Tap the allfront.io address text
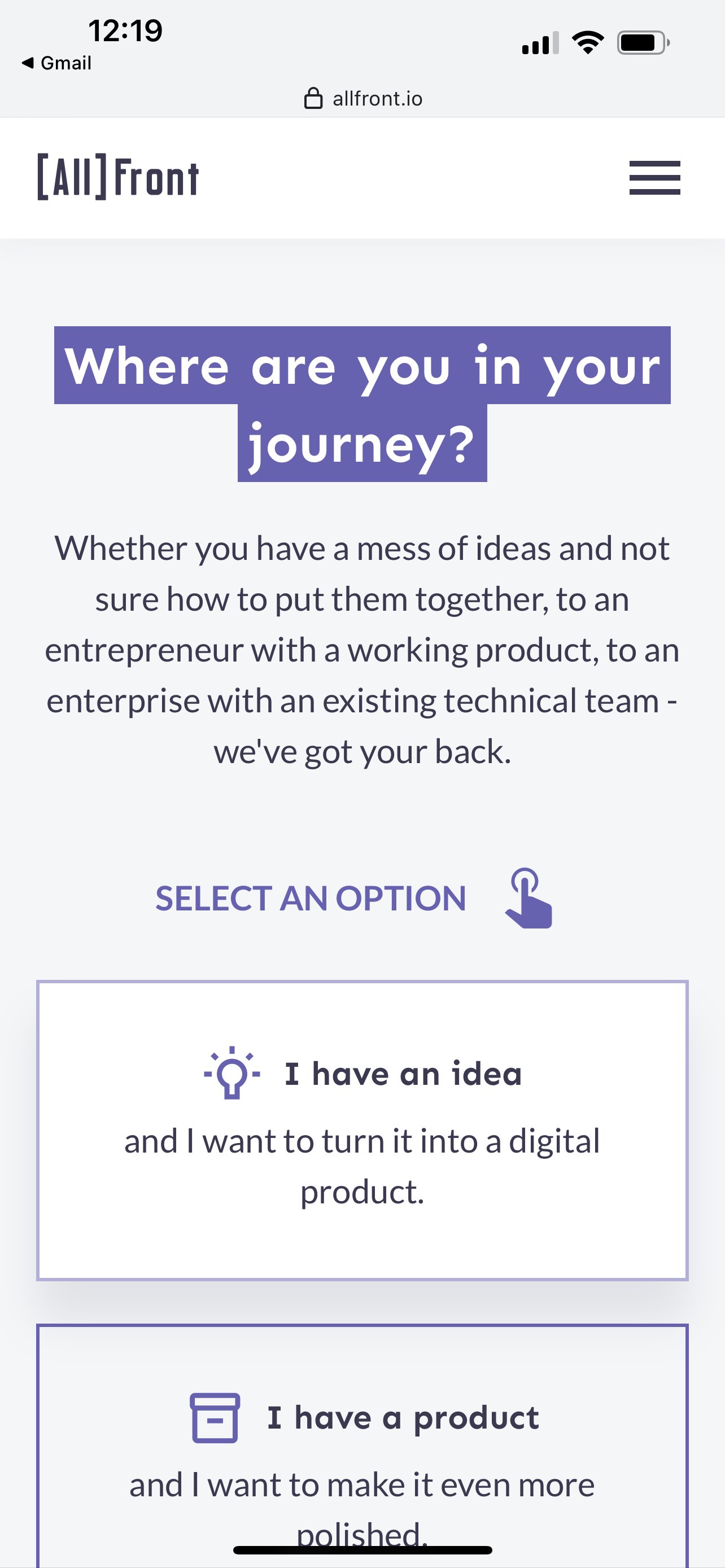Screen dimensions: 725x1568 (377, 99)
